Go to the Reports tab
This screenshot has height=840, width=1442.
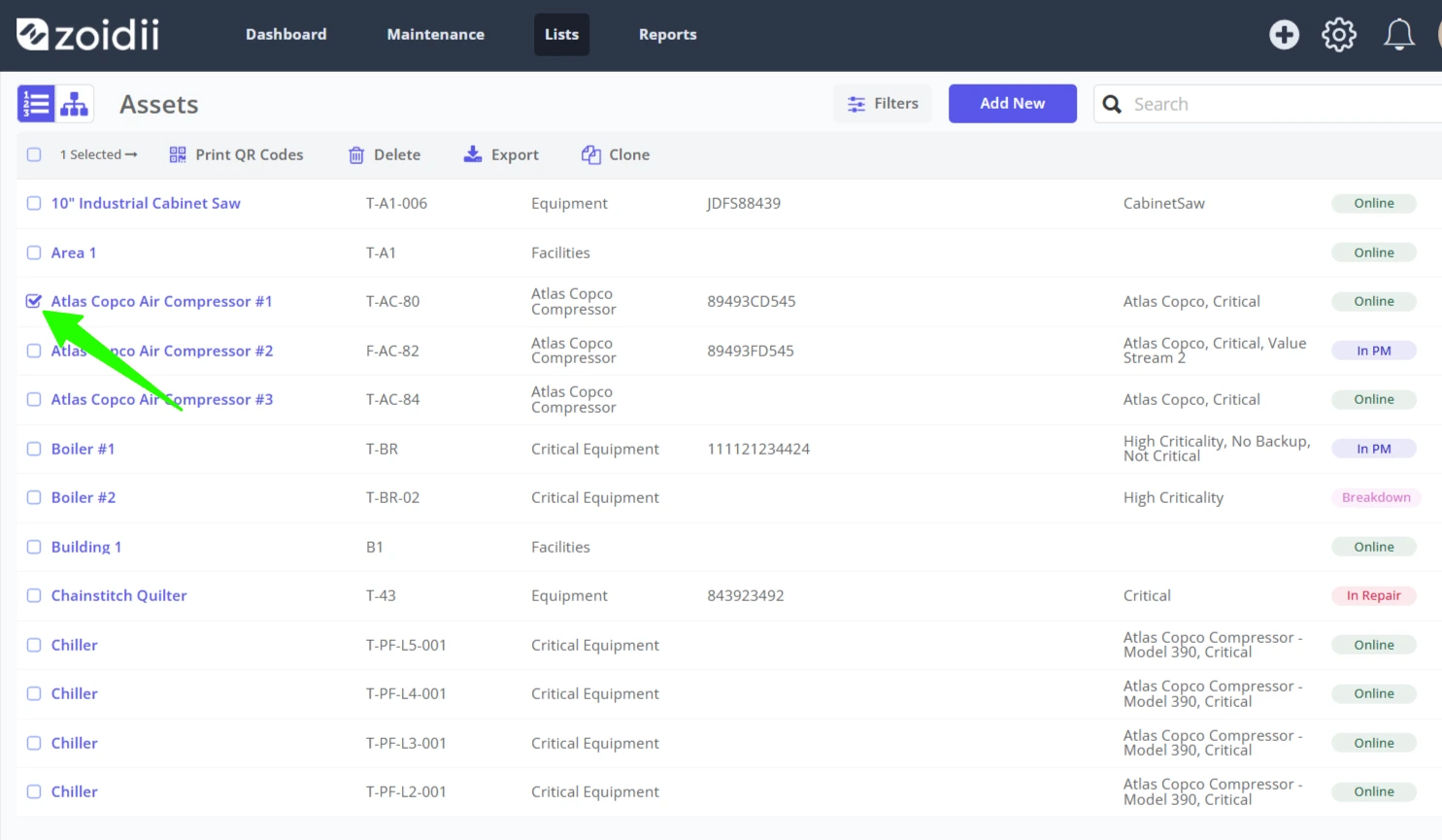pos(668,34)
